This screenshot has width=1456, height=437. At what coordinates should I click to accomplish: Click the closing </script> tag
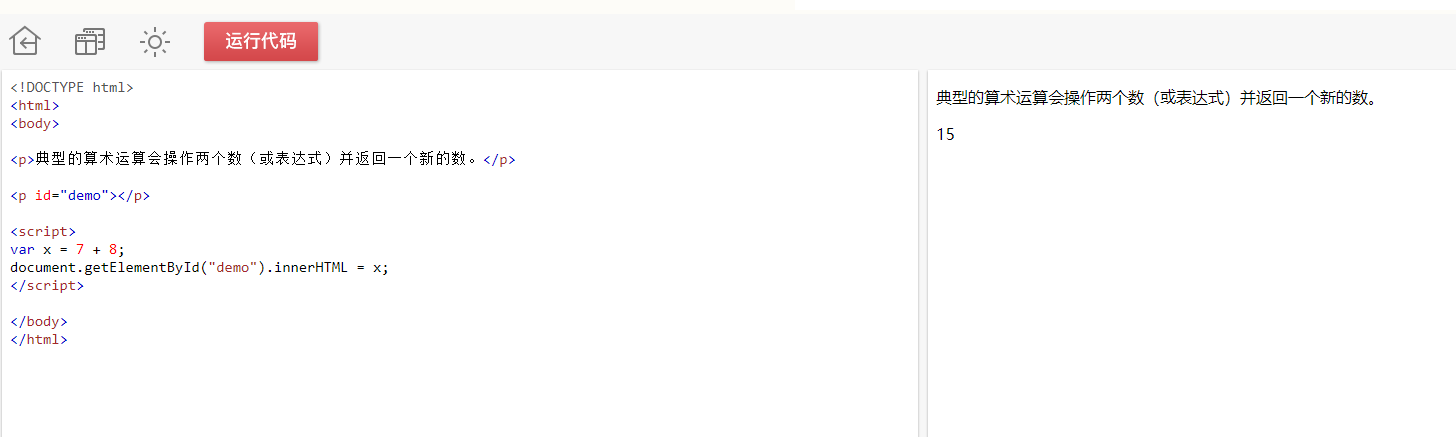coord(47,285)
